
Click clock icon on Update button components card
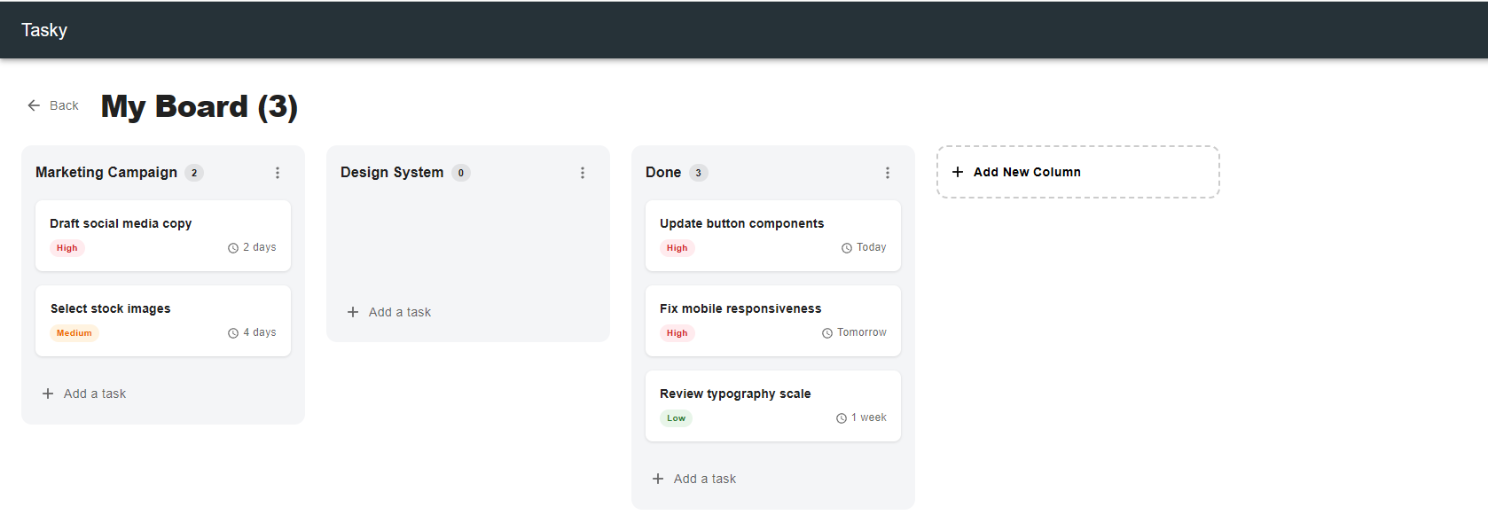click(x=847, y=248)
